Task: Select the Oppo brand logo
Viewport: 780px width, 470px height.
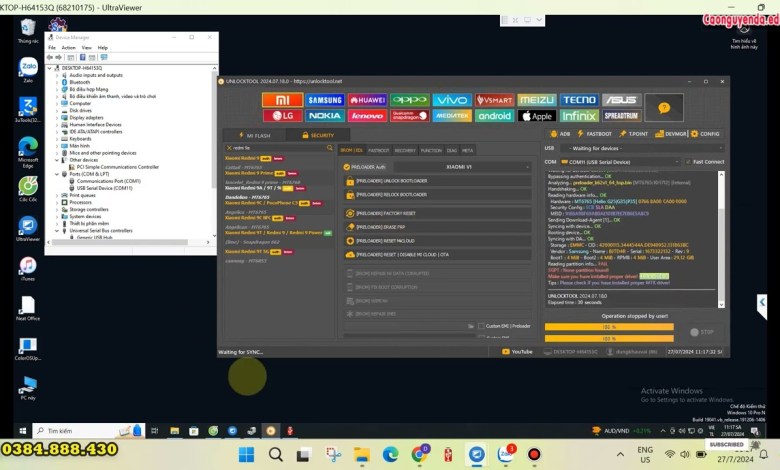Action: (x=409, y=100)
